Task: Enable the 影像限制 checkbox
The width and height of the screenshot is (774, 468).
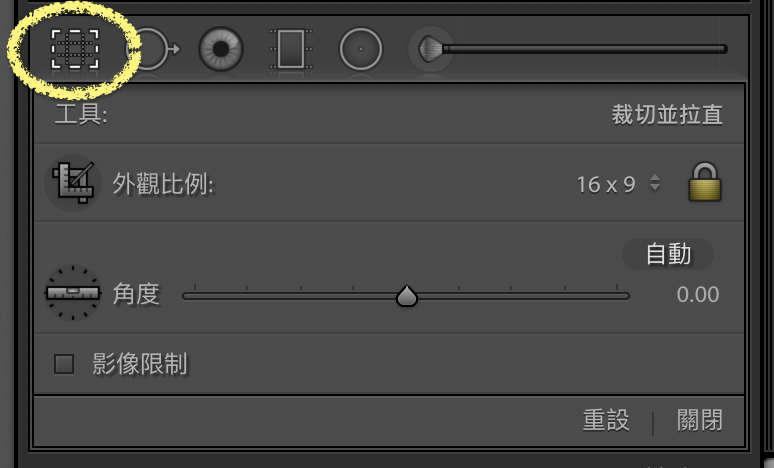Action: pos(64,364)
